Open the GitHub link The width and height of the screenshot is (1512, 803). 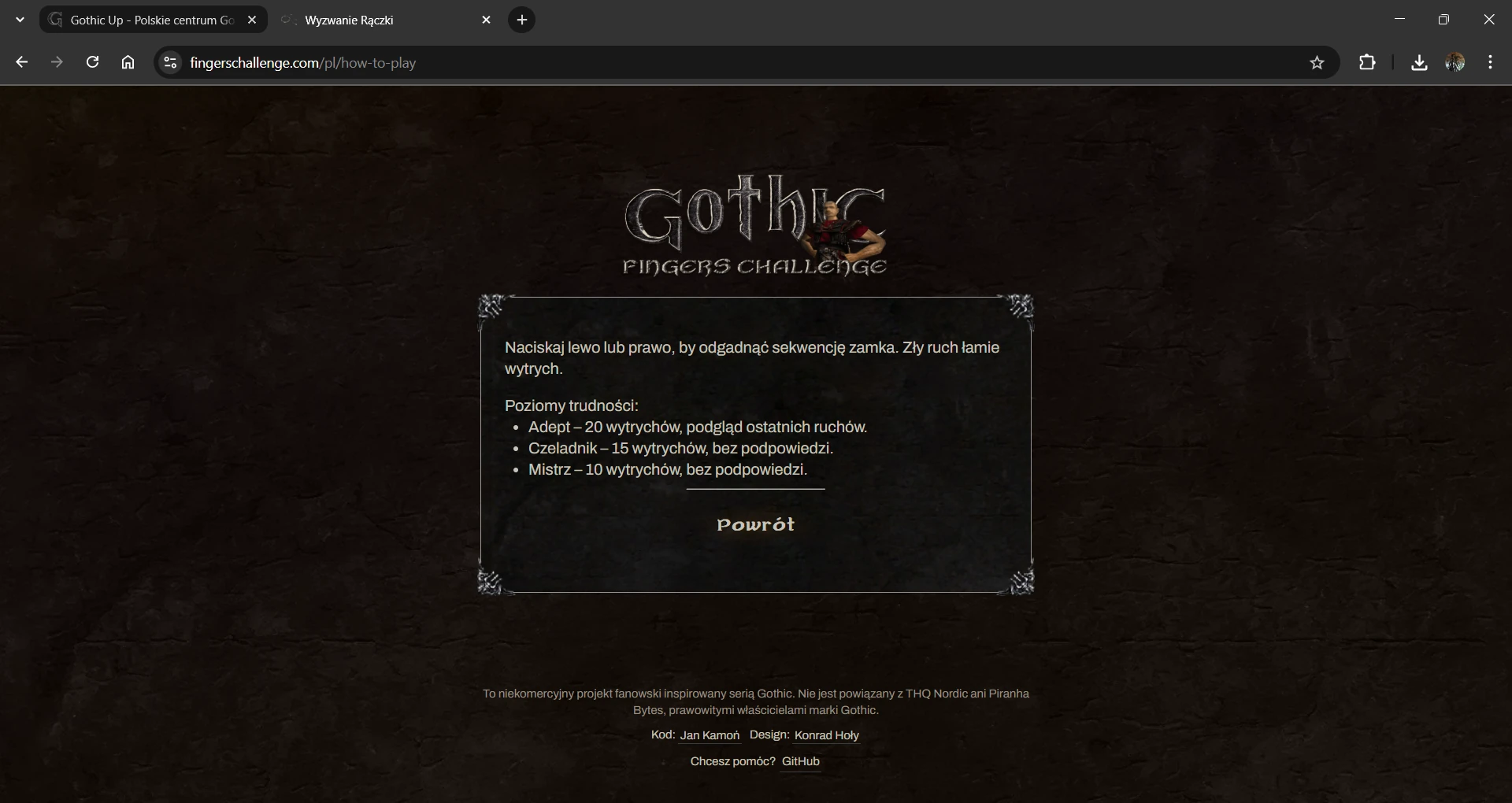[x=800, y=761]
